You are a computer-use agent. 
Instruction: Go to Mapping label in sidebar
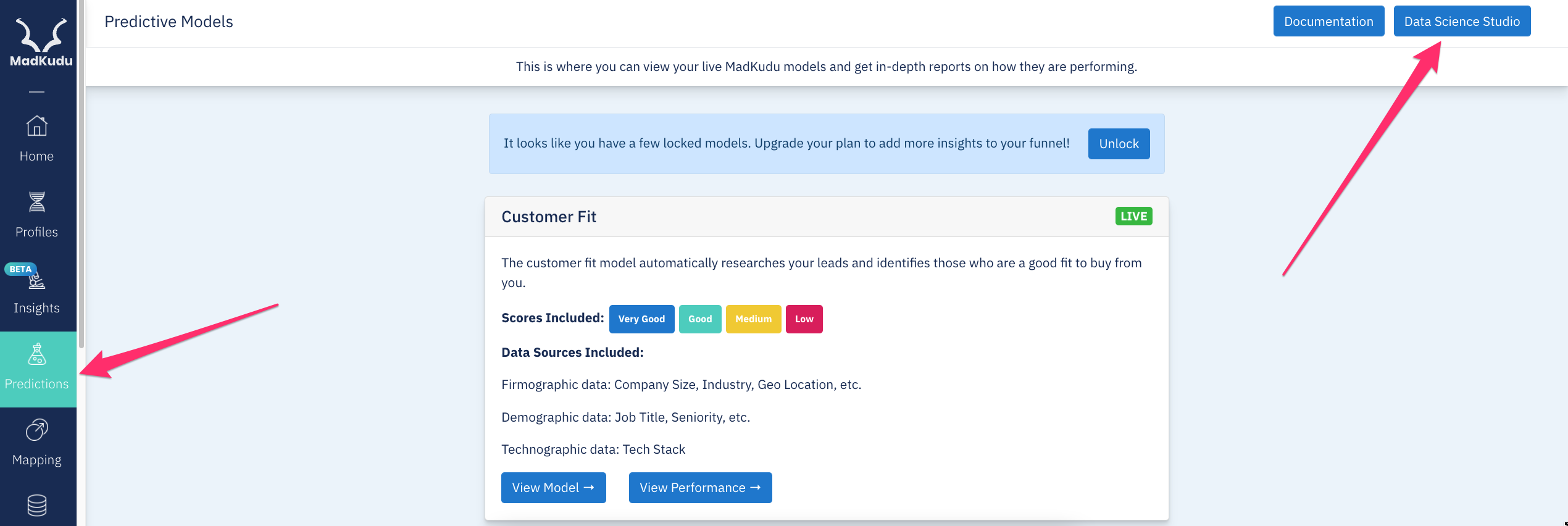point(36,460)
